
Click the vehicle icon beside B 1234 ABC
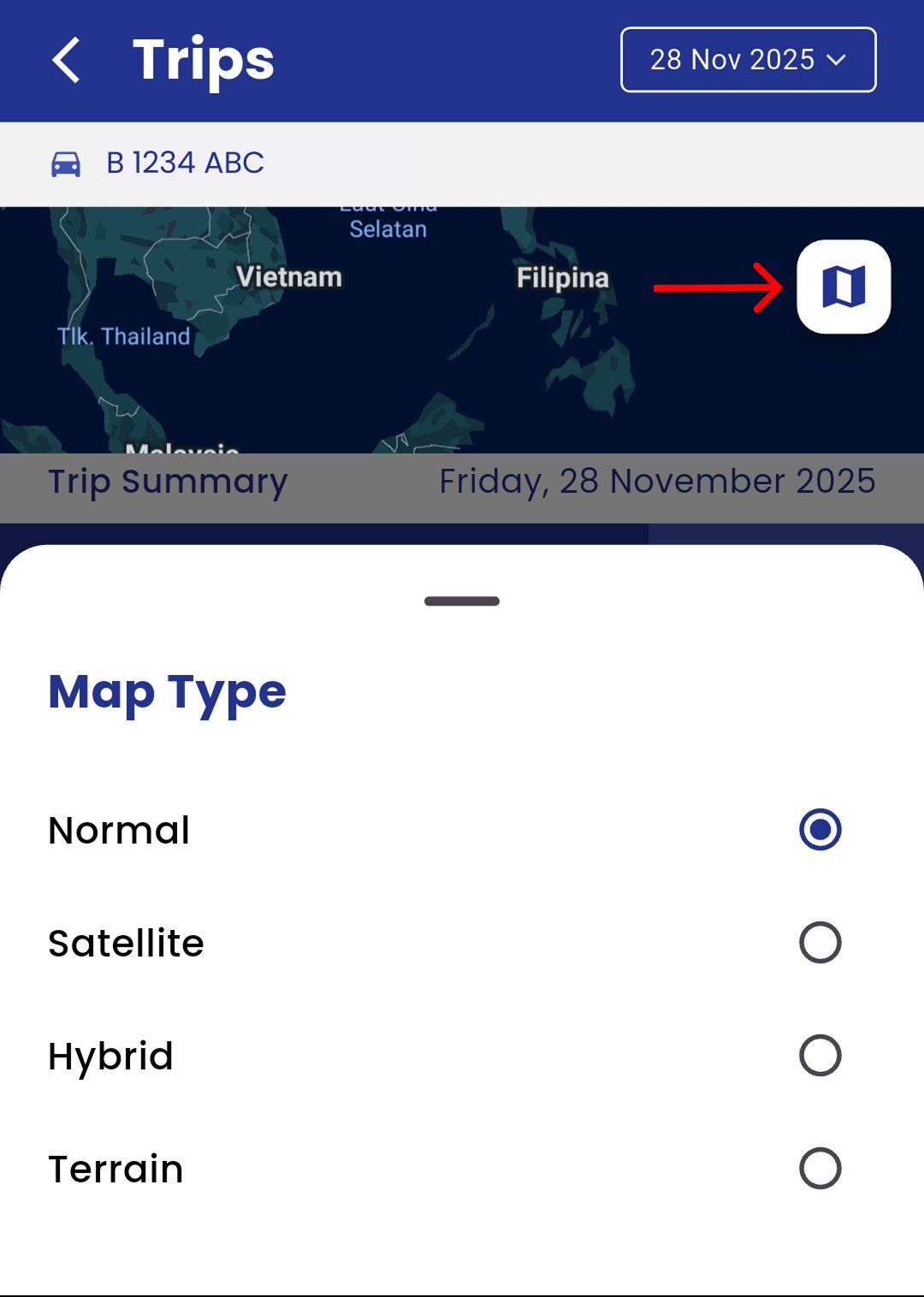[67, 163]
